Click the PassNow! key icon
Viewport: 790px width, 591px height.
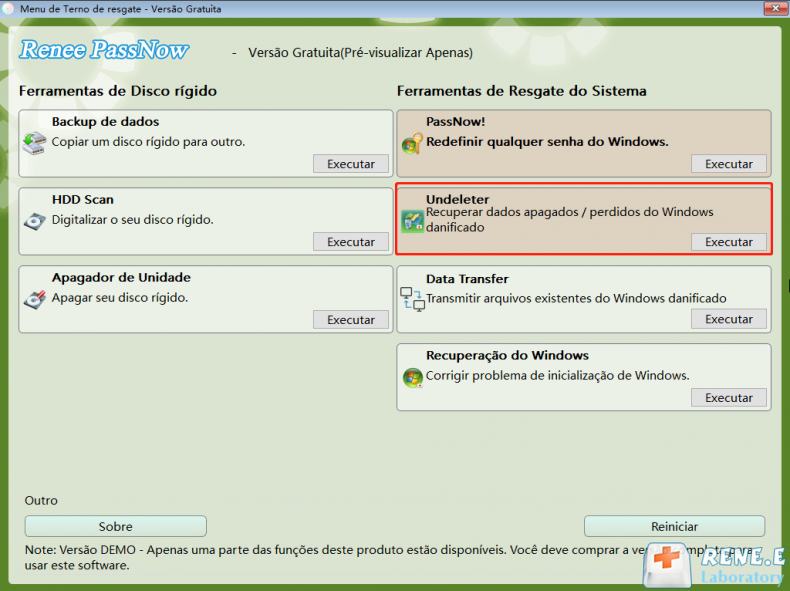(412, 143)
